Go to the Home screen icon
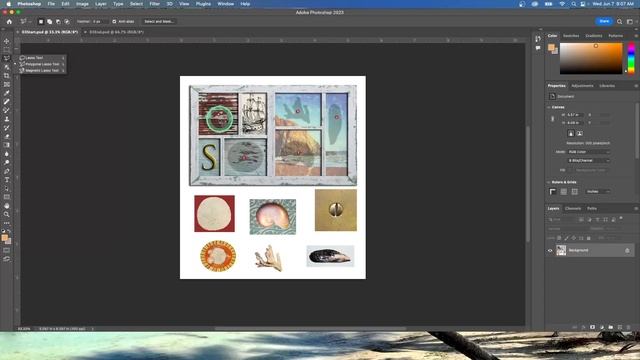 [x=9, y=21]
